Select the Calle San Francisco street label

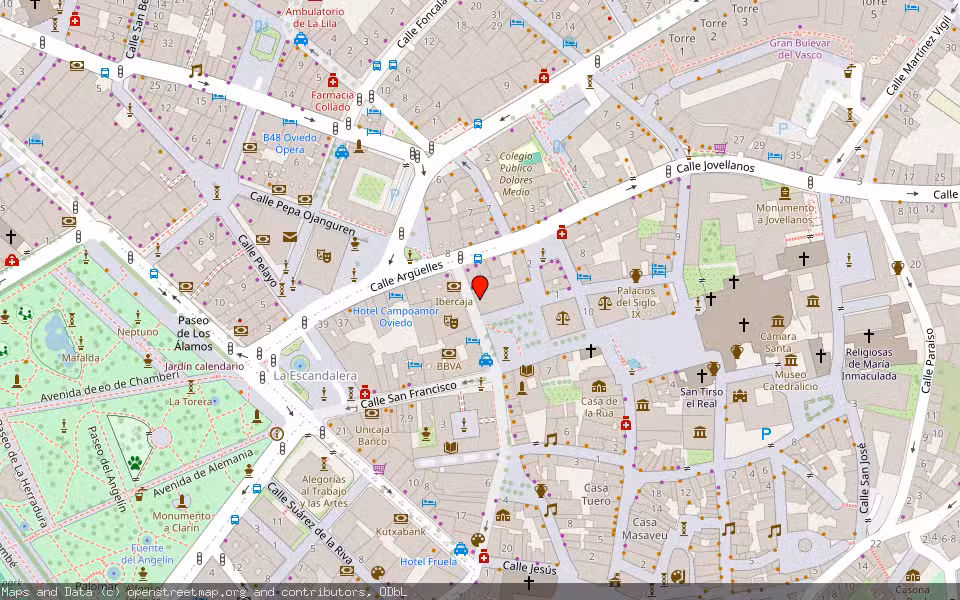(409, 395)
